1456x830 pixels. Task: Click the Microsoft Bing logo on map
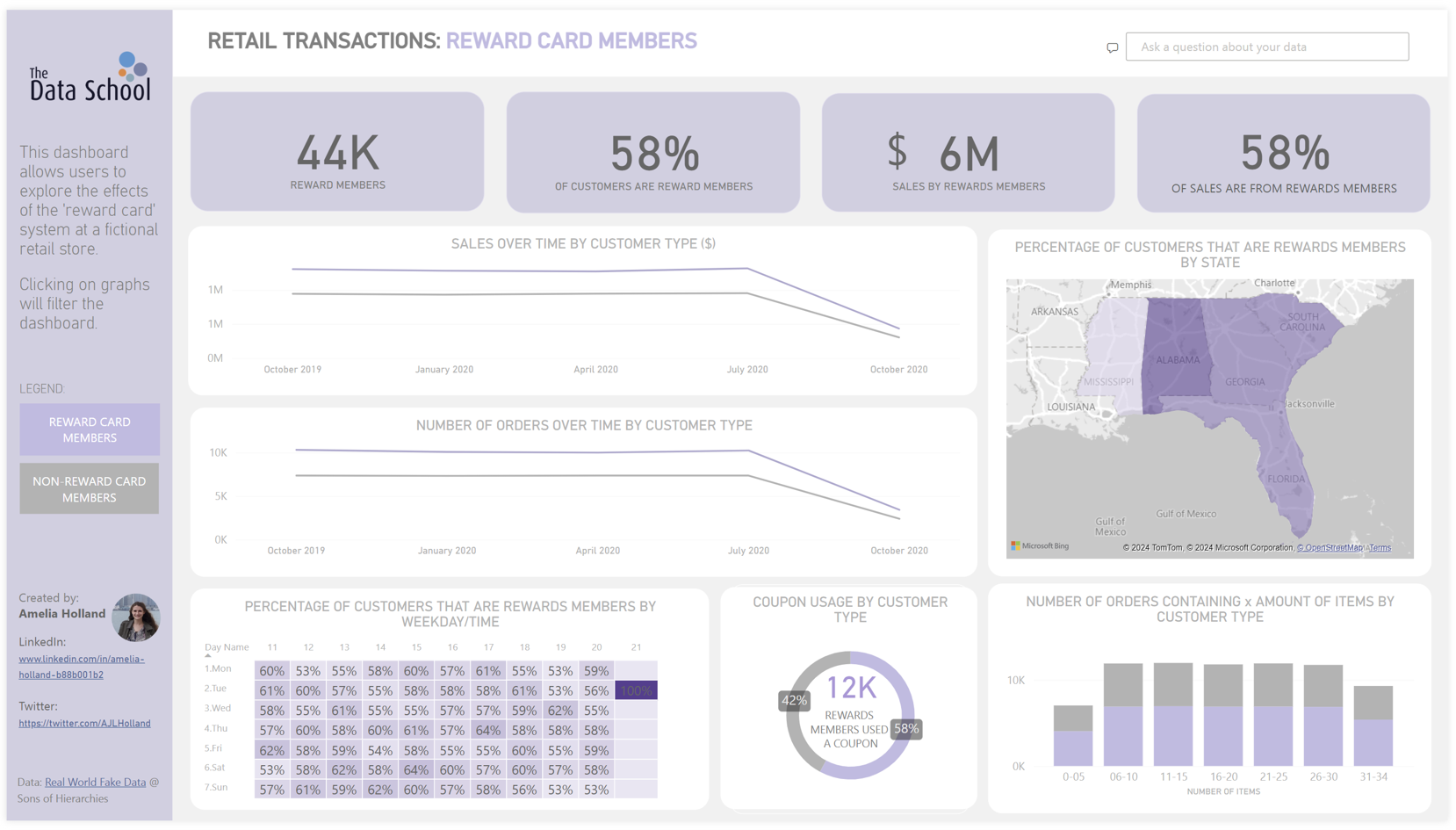point(1040,546)
